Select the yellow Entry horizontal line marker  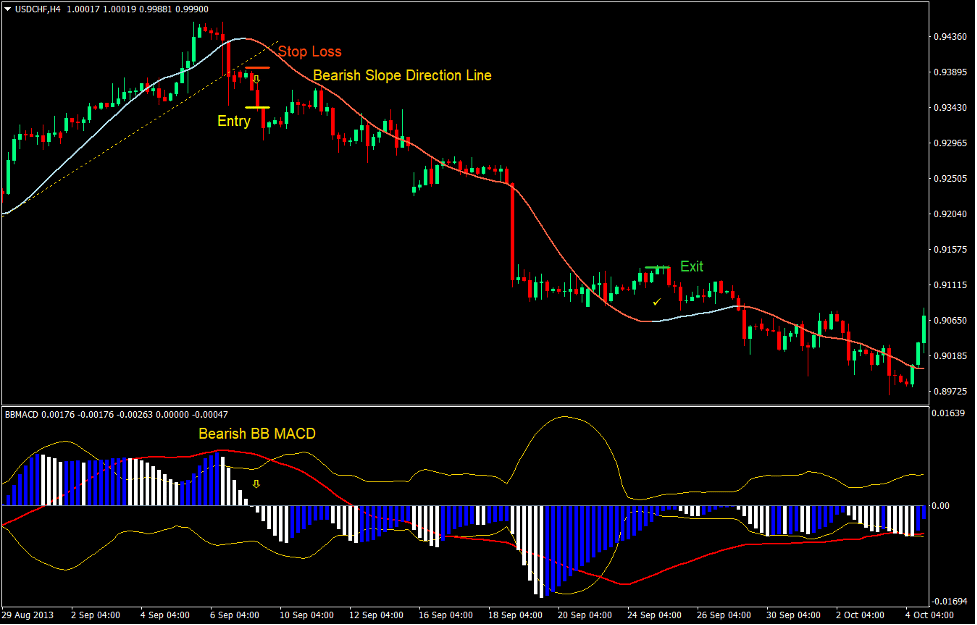(x=257, y=107)
